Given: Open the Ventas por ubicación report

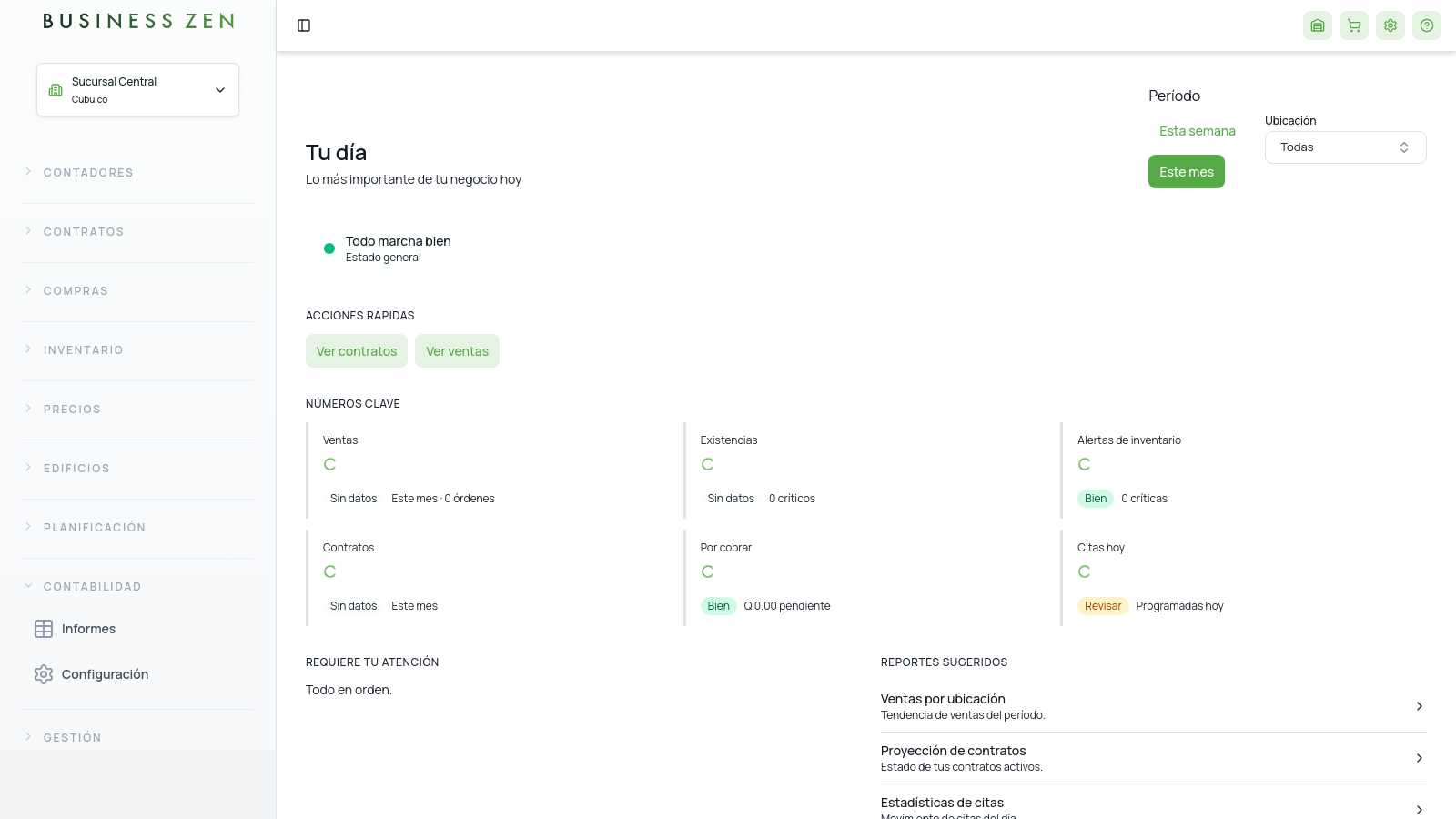Looking at the screenshot, I should click(x=1154, y=706).
